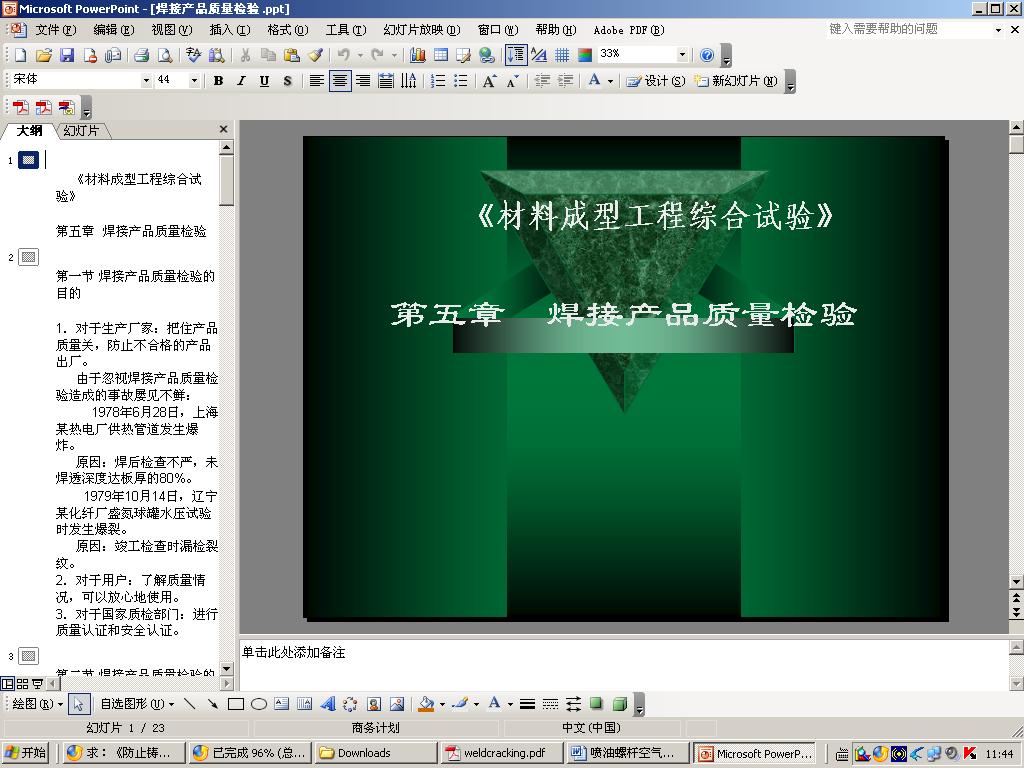The height and width of the screenshot is (768, 1024).
Task: Click the 新幻灯片 New Slide button
Action: click(736, 81)
